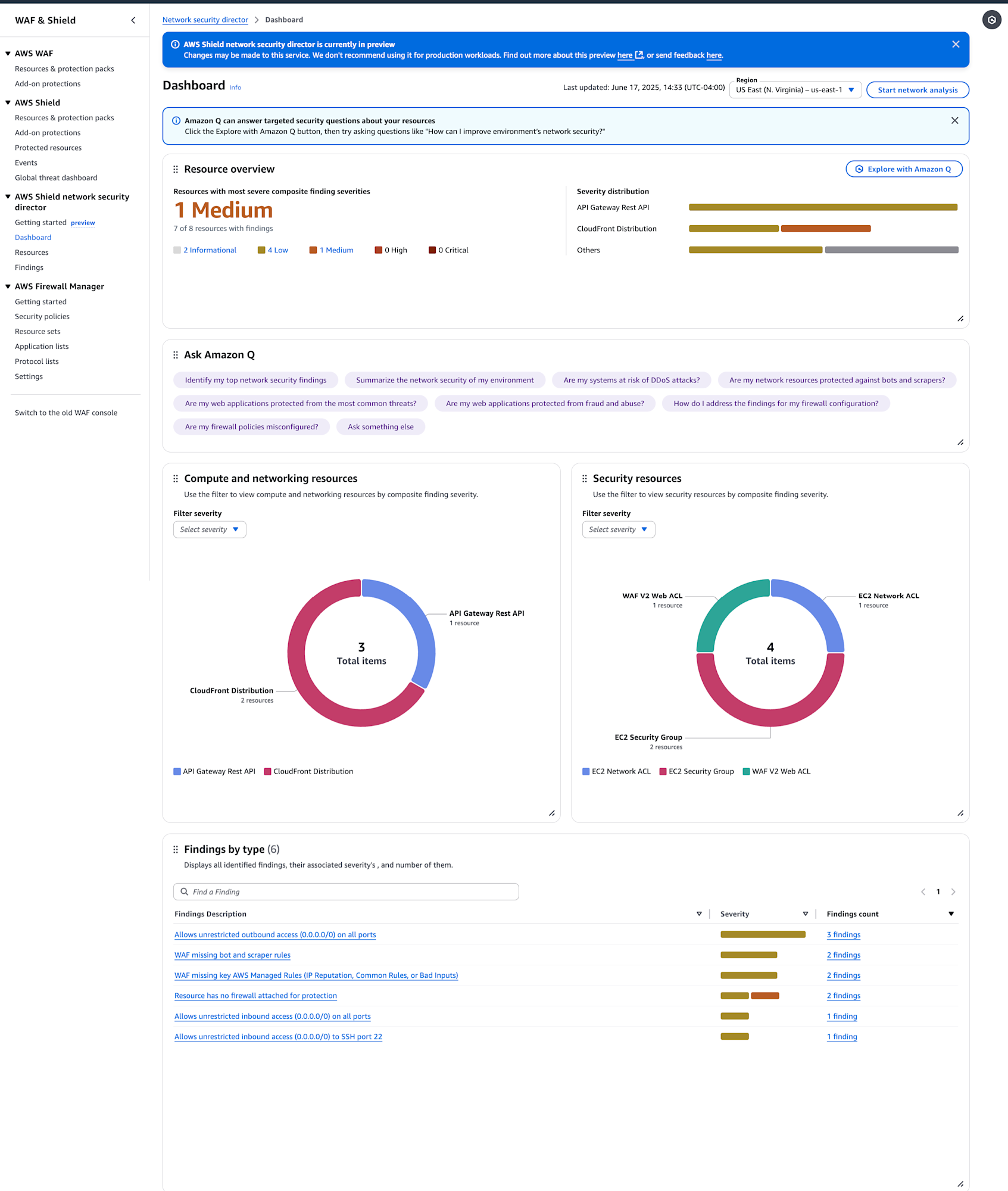Image resolution: width=1008 pixels, height=1191 pixels.
Task: Collapse the WAF & Shield side navigation
Action: [133, 20]
